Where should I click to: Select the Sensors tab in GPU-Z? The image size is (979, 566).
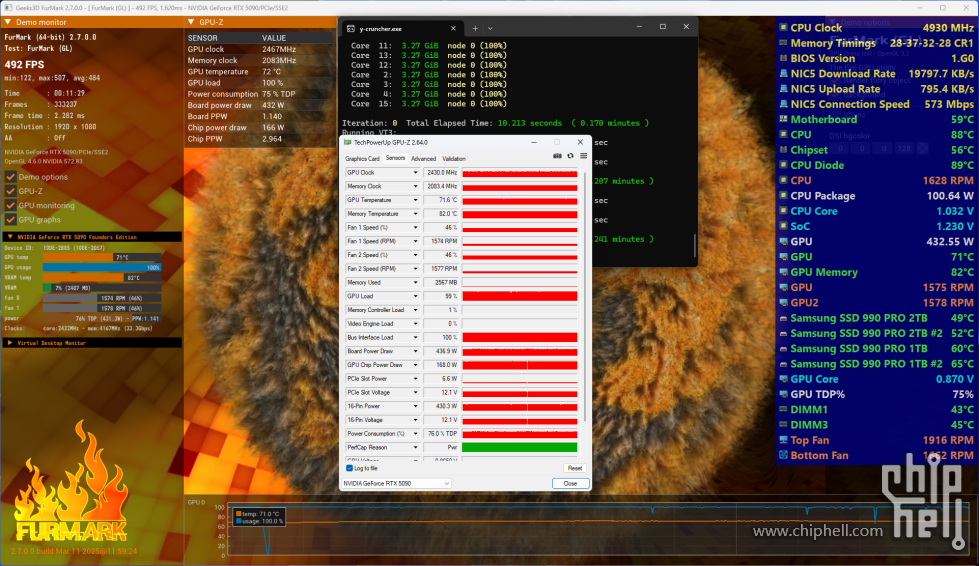(395, 159)
